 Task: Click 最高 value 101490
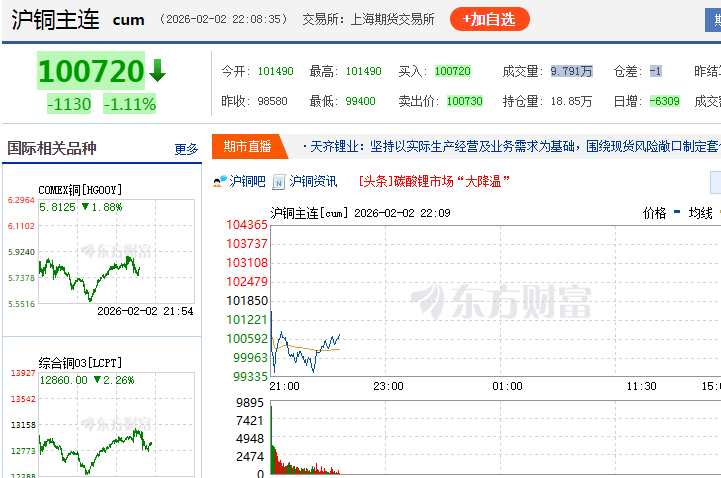364,71
